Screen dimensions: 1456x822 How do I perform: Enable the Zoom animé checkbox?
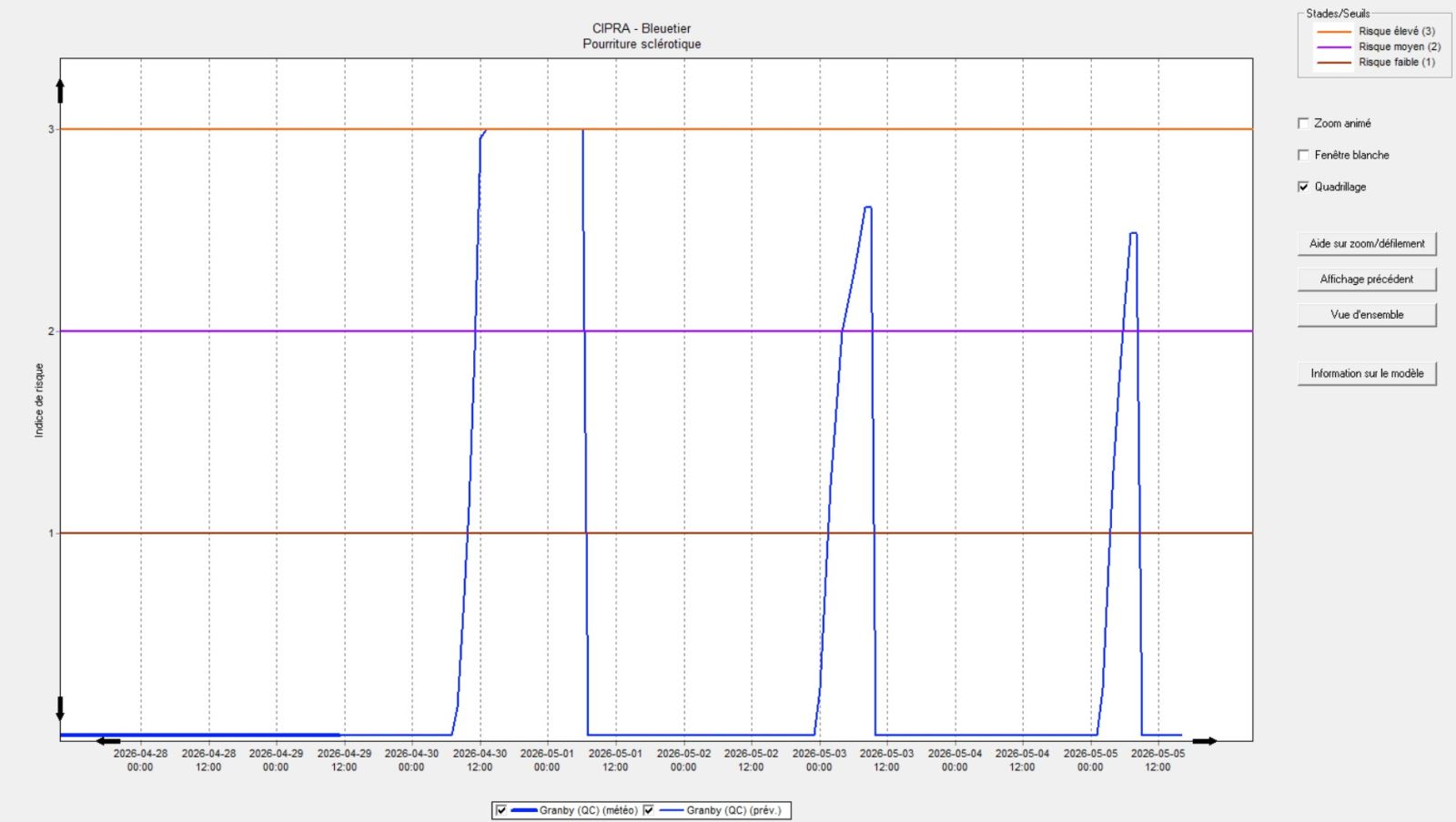[1303, 123]
